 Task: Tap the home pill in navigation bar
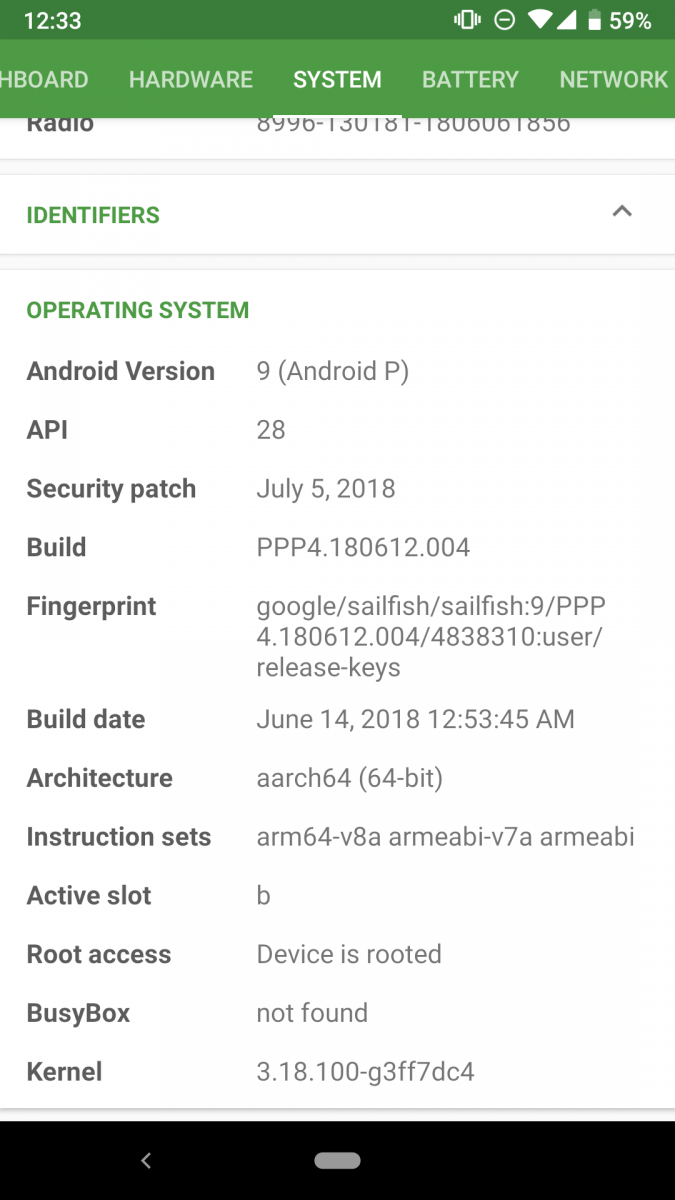337,1160
